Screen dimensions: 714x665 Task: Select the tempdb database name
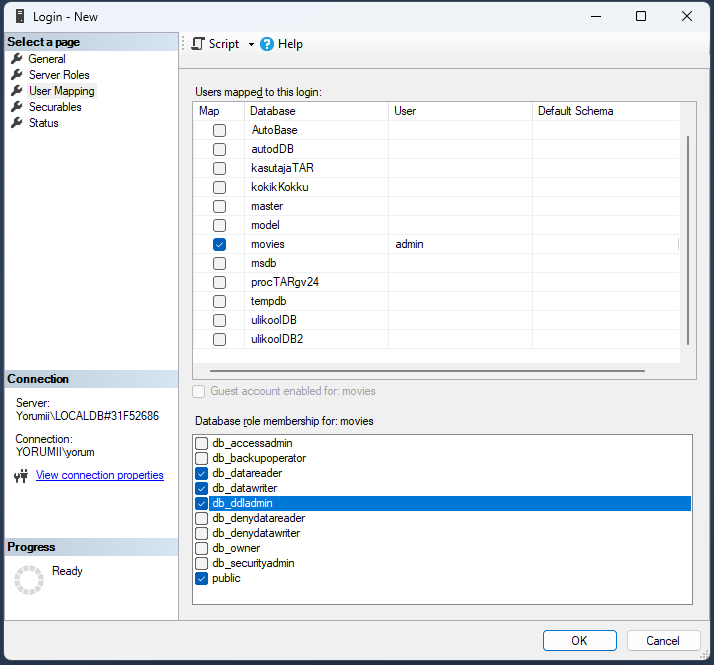coord(269,301)
